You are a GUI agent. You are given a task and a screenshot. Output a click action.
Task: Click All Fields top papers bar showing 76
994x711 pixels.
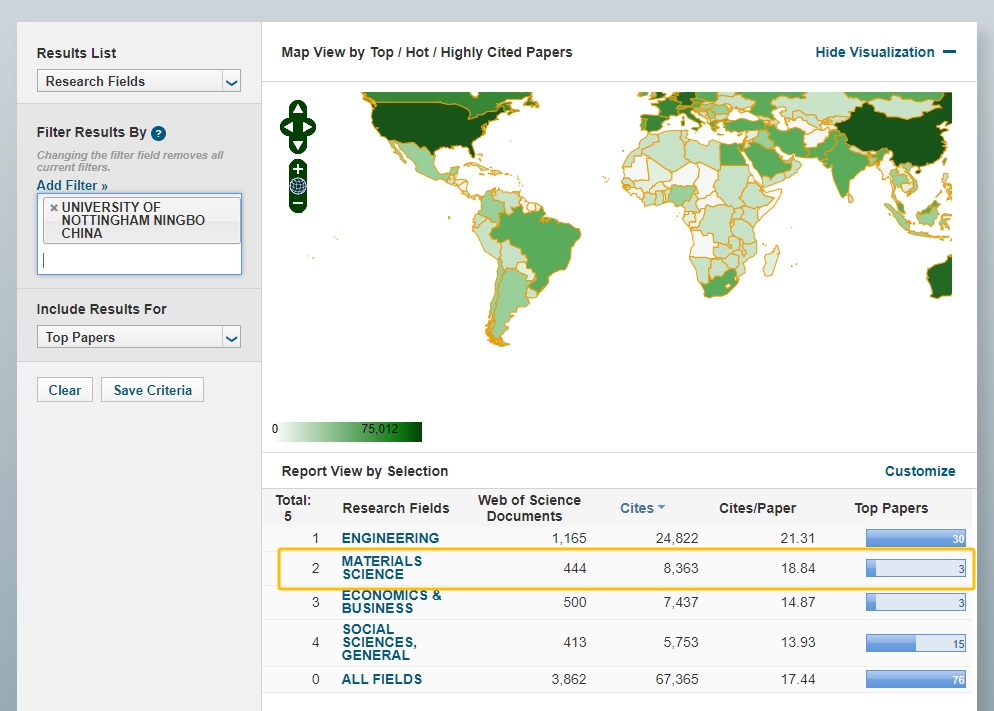[x=915, y=679]
